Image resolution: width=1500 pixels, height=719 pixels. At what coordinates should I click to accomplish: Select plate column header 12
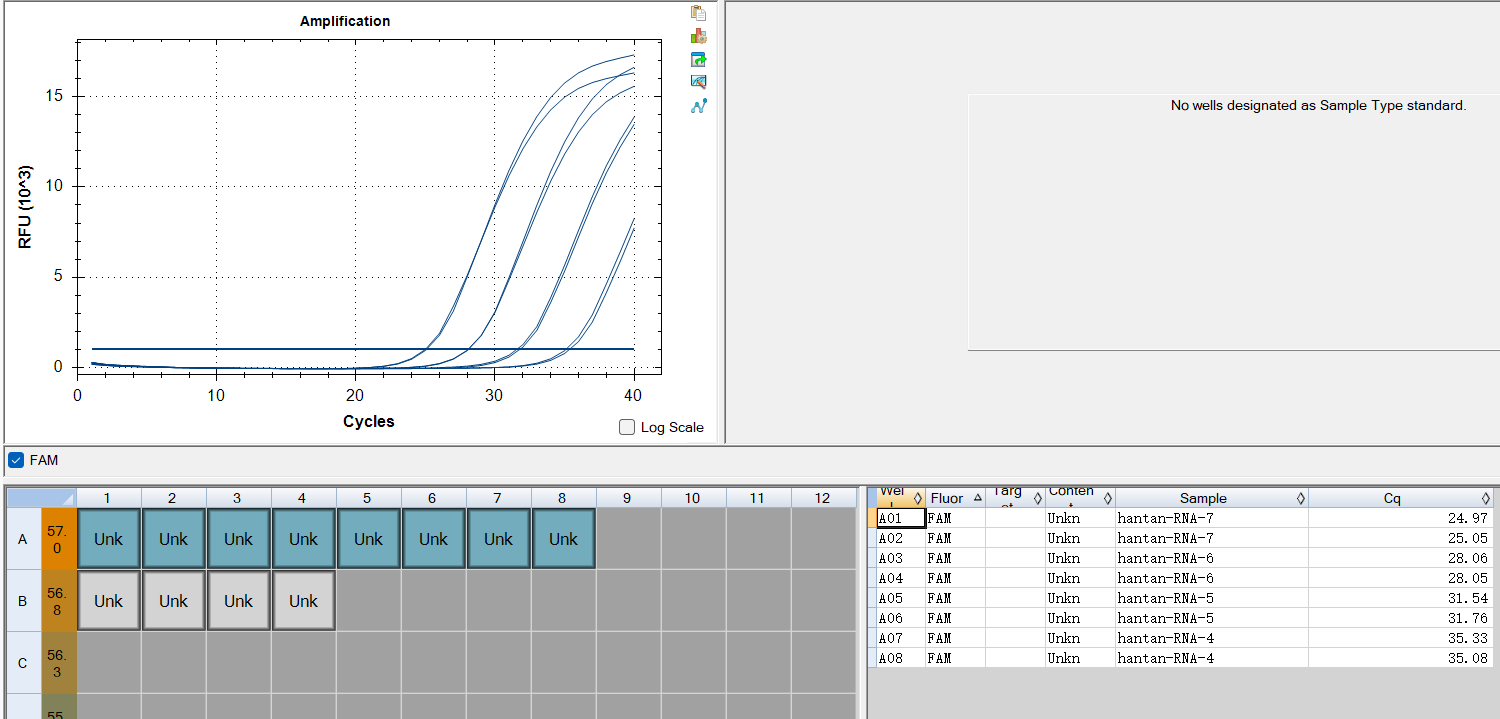[823, 498]
